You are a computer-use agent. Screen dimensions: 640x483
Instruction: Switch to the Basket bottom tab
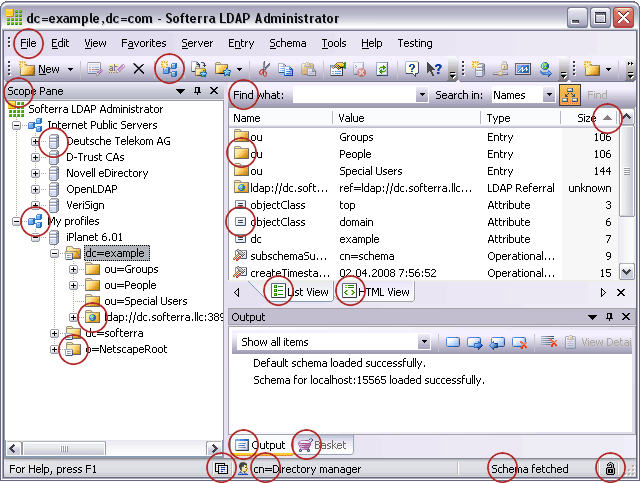click(322, 445)
